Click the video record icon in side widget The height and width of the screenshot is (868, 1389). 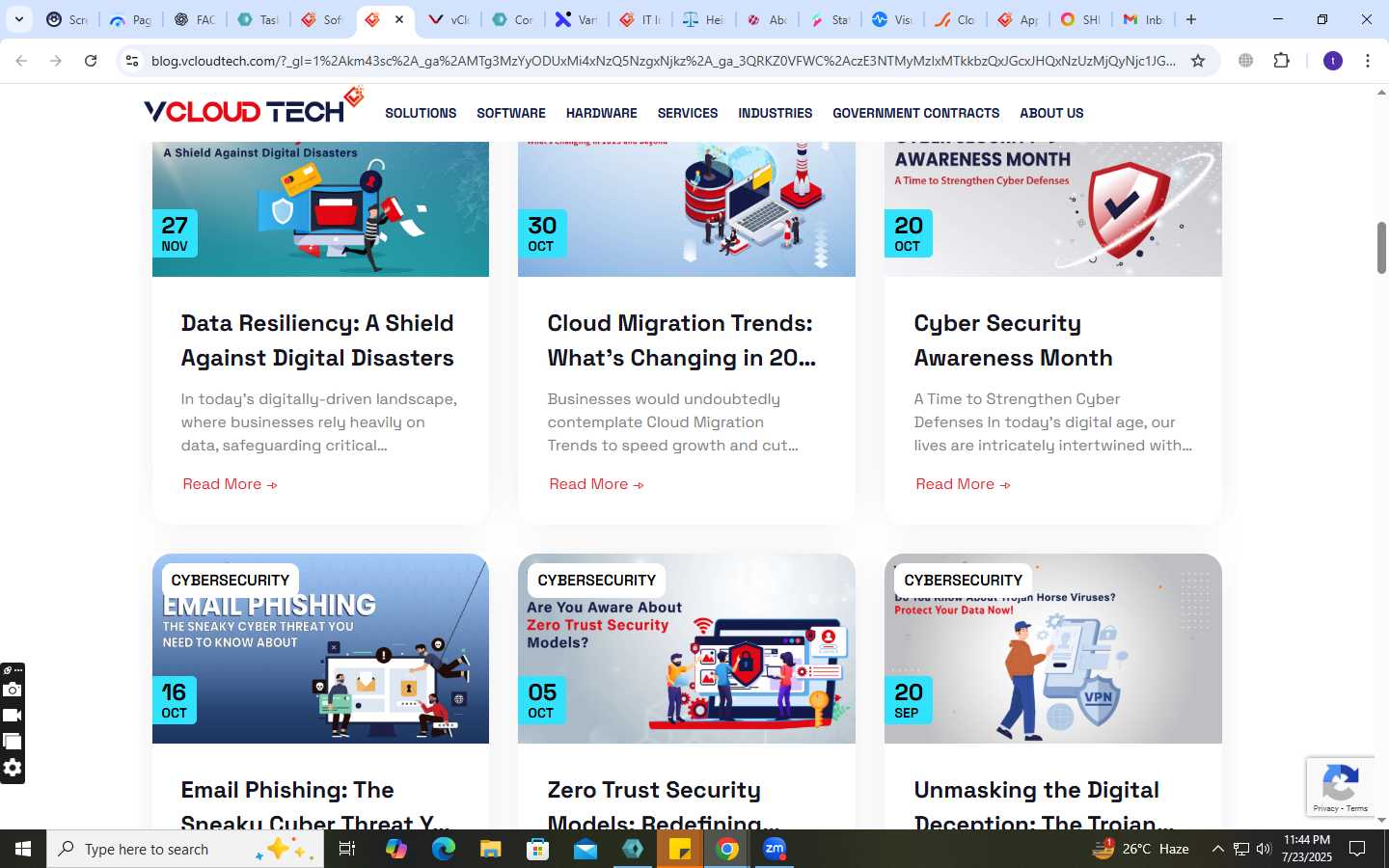13,716
